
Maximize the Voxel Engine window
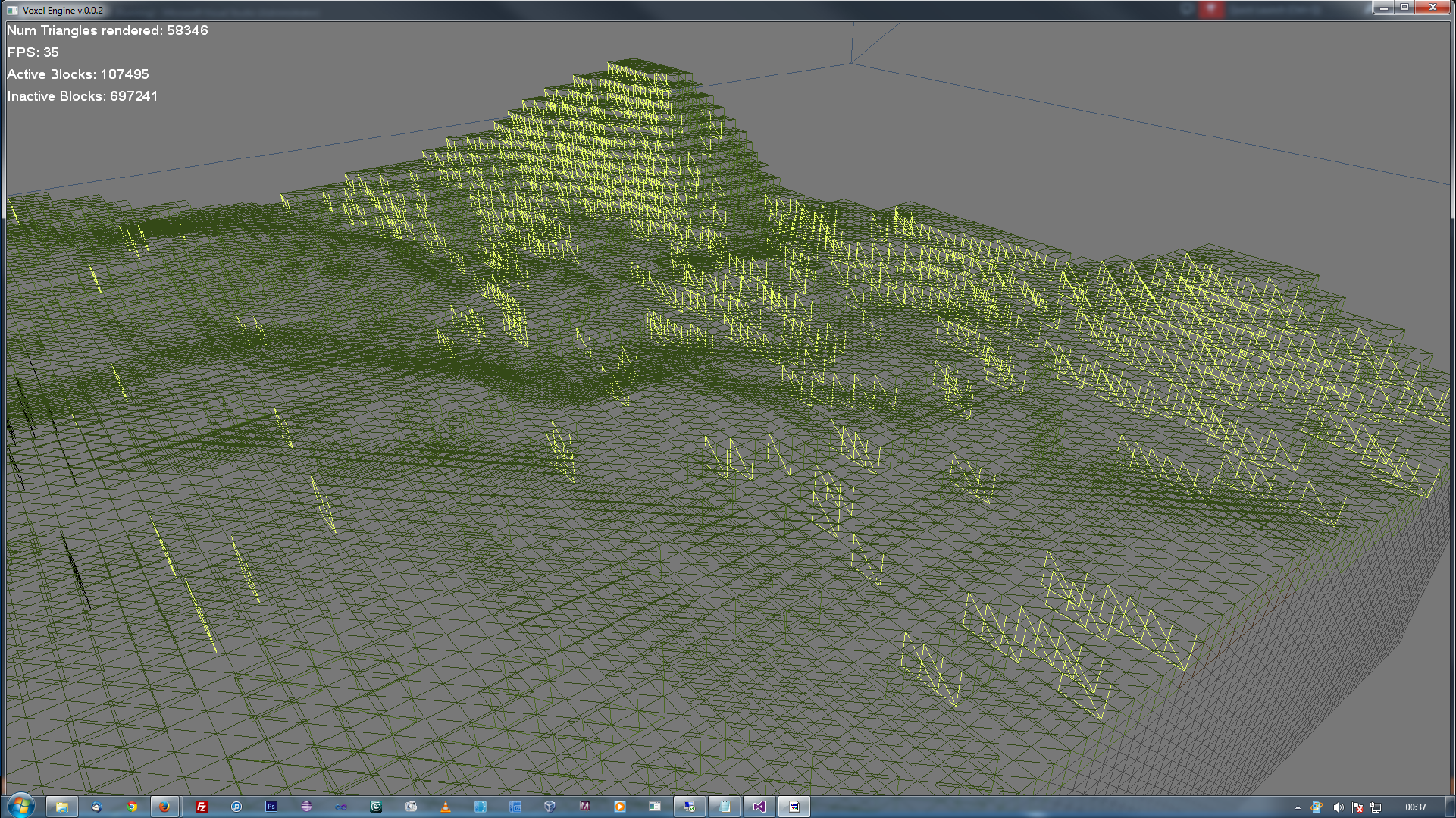click(1404, 8)
